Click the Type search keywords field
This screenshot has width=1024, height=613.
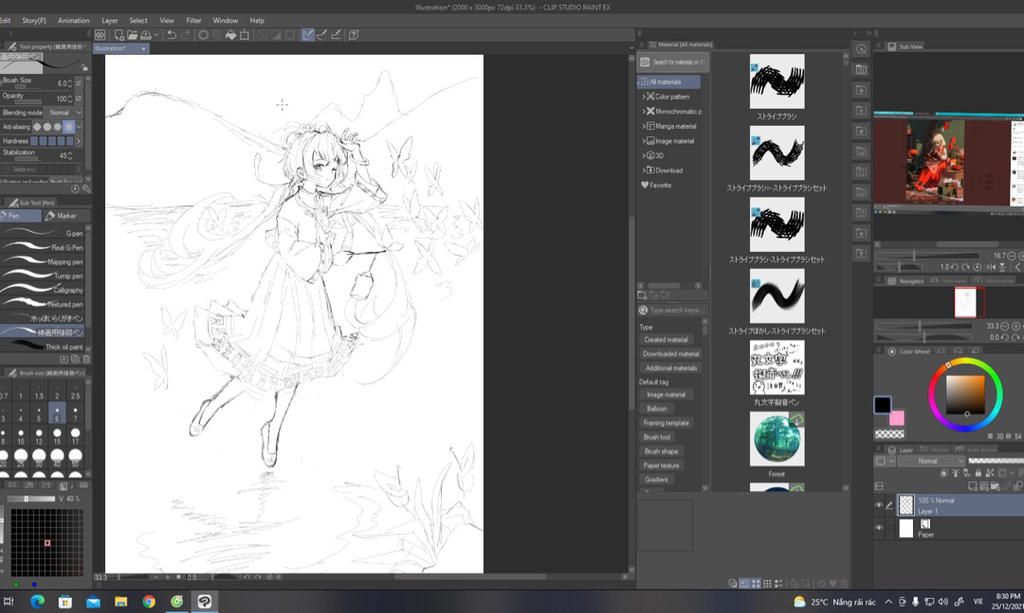673,310
